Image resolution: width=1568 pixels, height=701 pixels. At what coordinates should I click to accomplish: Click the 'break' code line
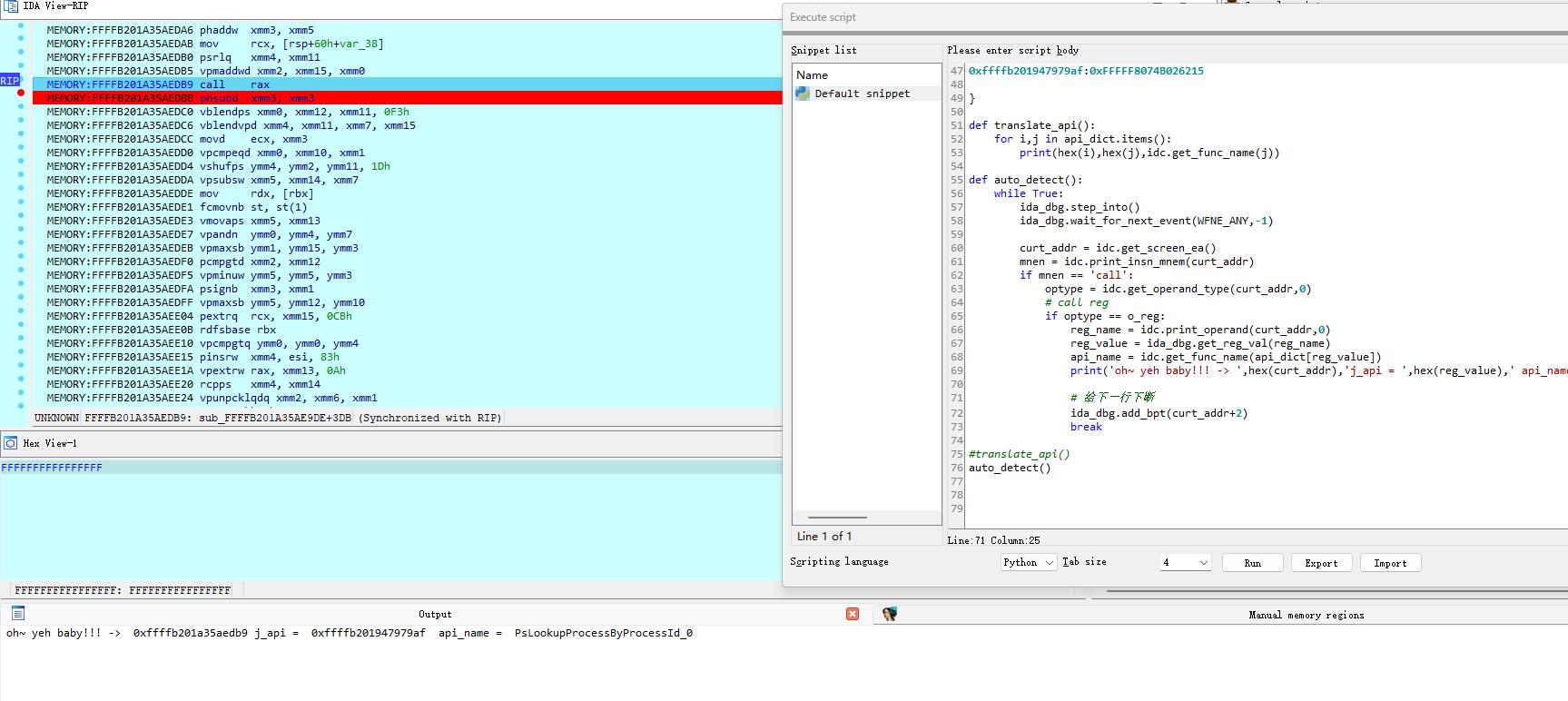coord(1086,427)
